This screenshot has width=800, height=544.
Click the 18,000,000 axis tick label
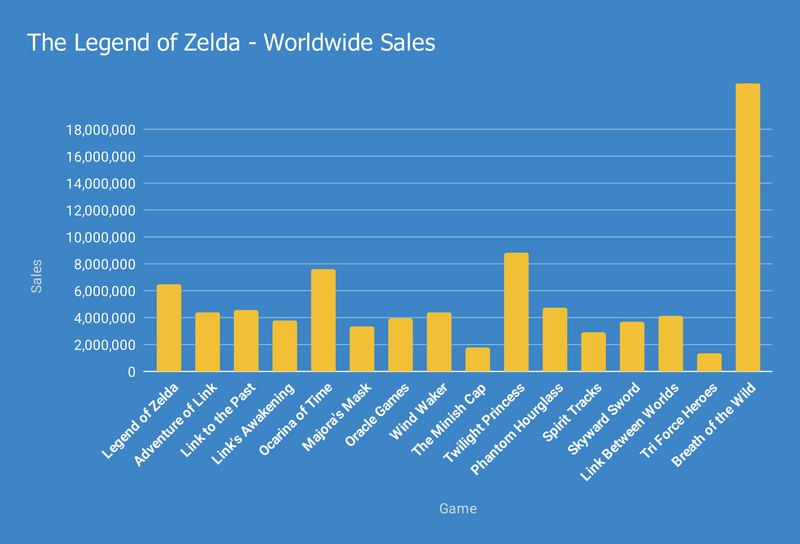pos(101,131)
